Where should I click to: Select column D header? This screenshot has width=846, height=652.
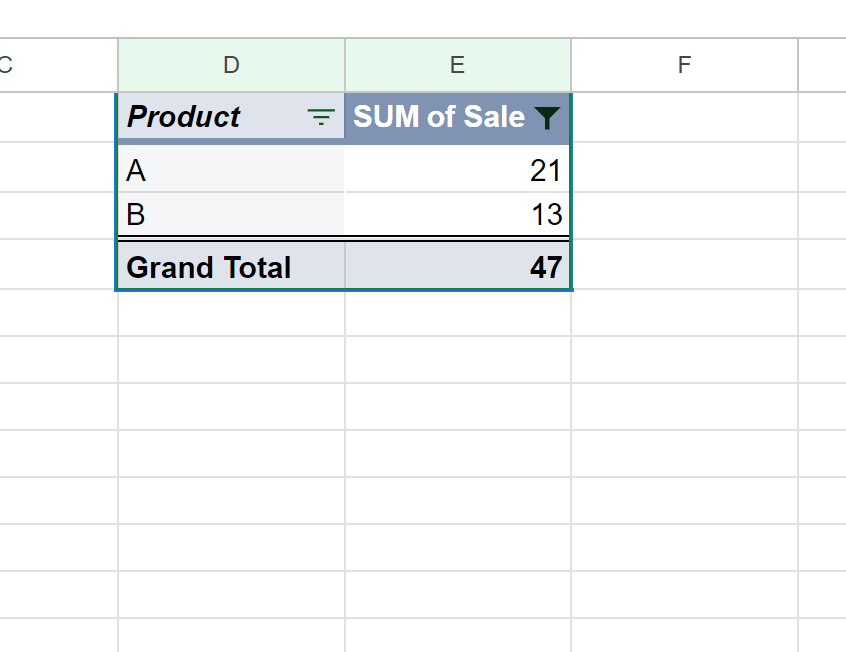tap(231, 64)
